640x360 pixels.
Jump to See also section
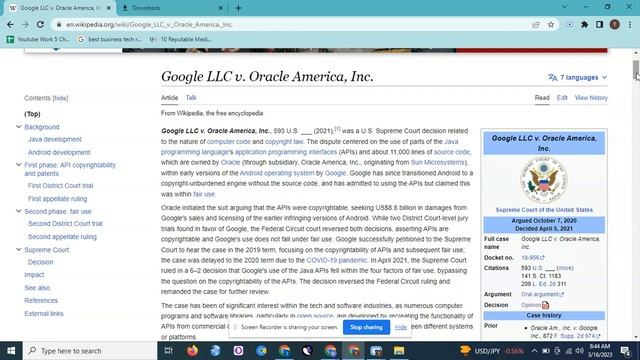point(37,288)
